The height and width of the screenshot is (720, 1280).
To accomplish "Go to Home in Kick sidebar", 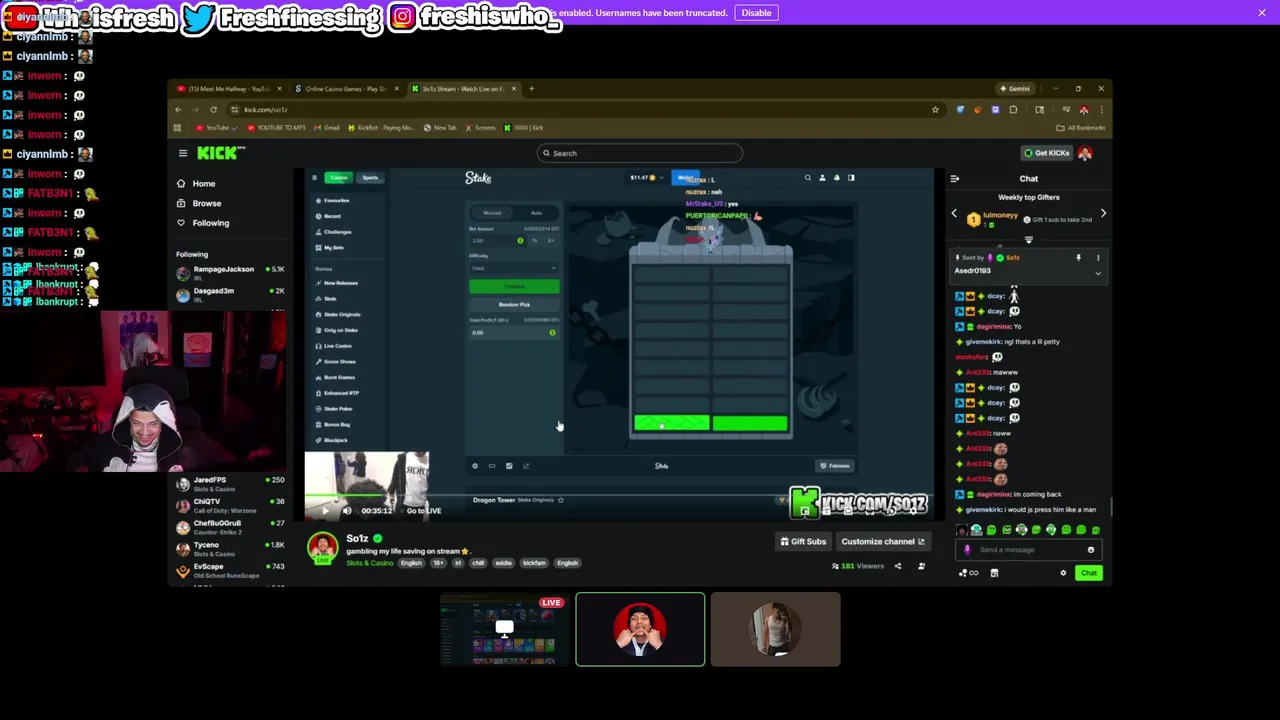I will [x=204, y=184].
